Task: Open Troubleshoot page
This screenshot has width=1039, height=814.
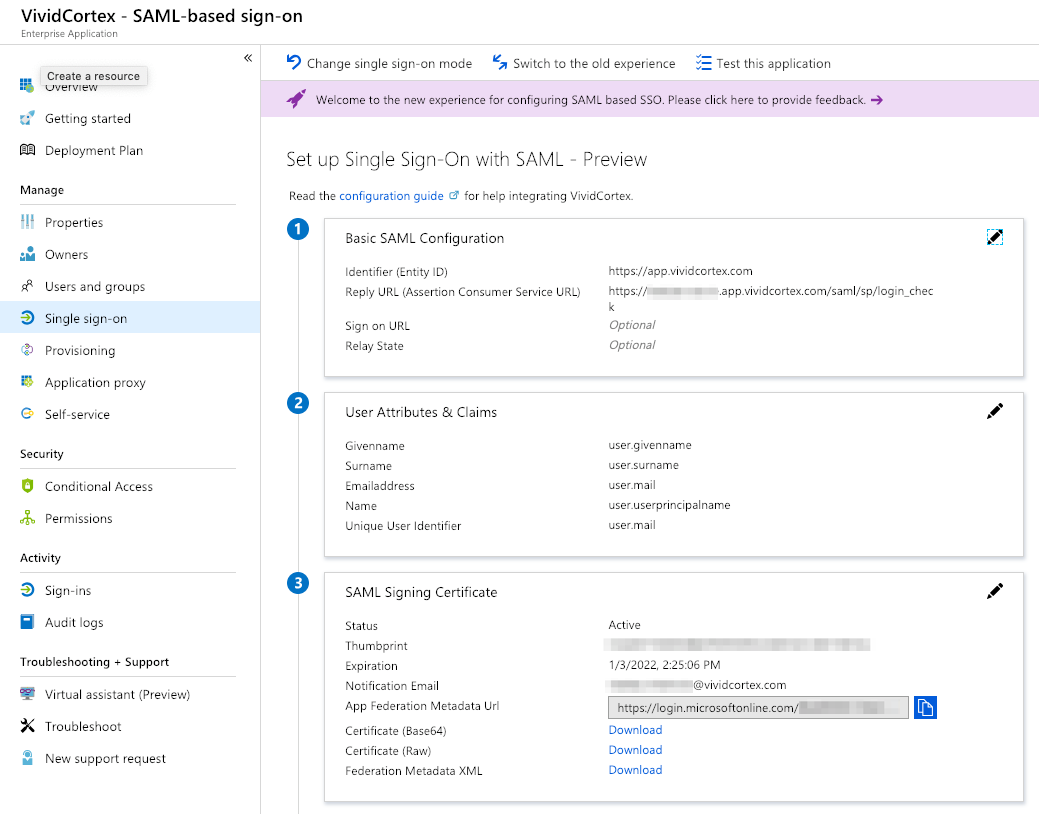Action: (x=83, y=727)
